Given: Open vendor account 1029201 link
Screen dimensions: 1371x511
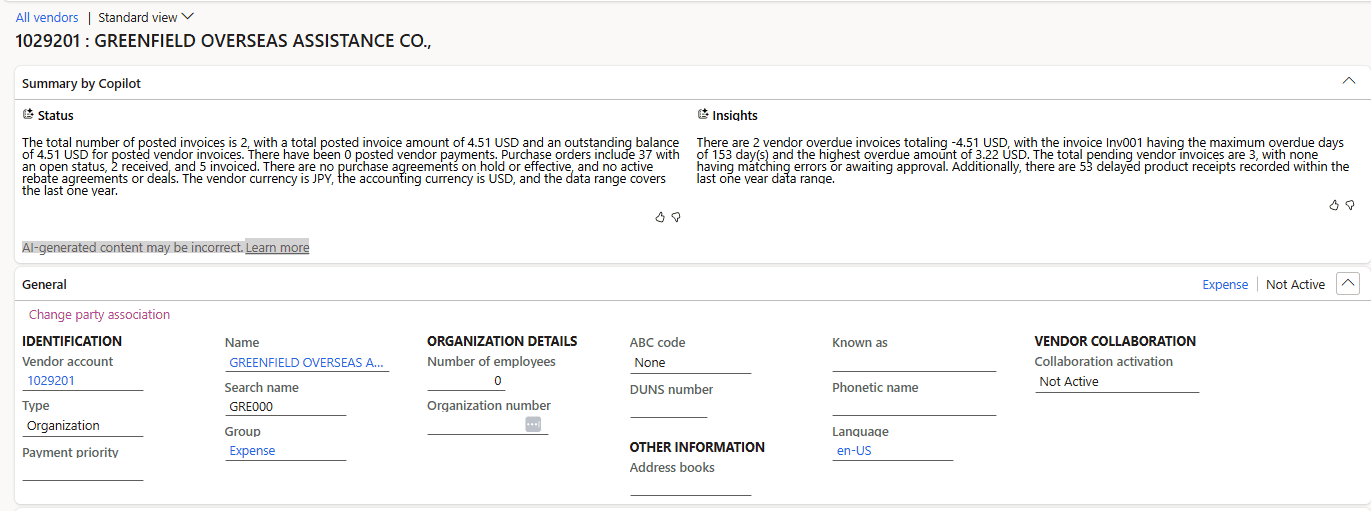Looking at the screenshot, I should 51,380.
